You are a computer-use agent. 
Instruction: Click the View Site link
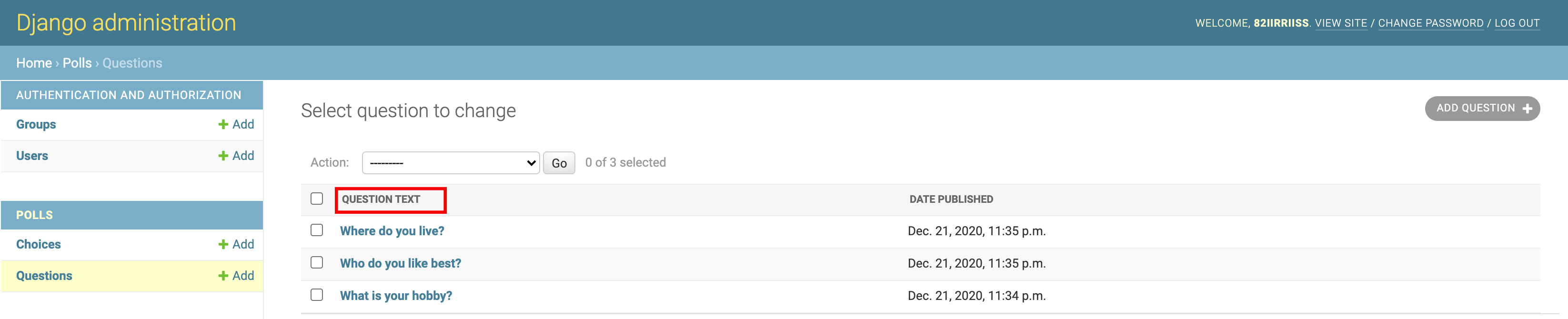click(1340, 23)
